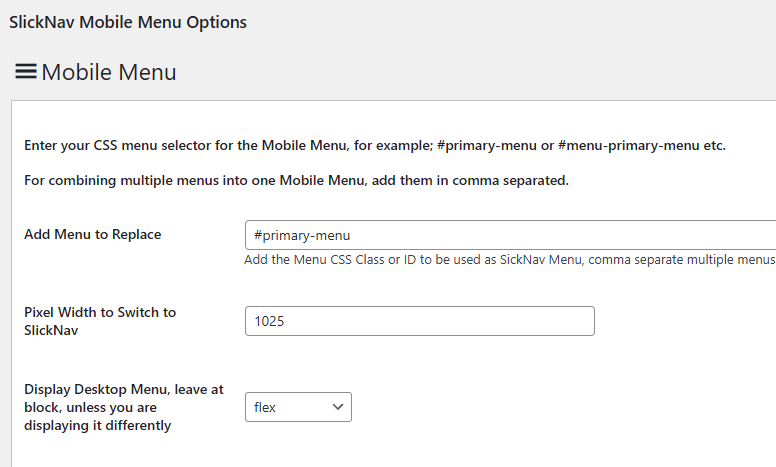Click the word flex in dropdown
Viewport: 776px width, 467px height.
[265, 407]
